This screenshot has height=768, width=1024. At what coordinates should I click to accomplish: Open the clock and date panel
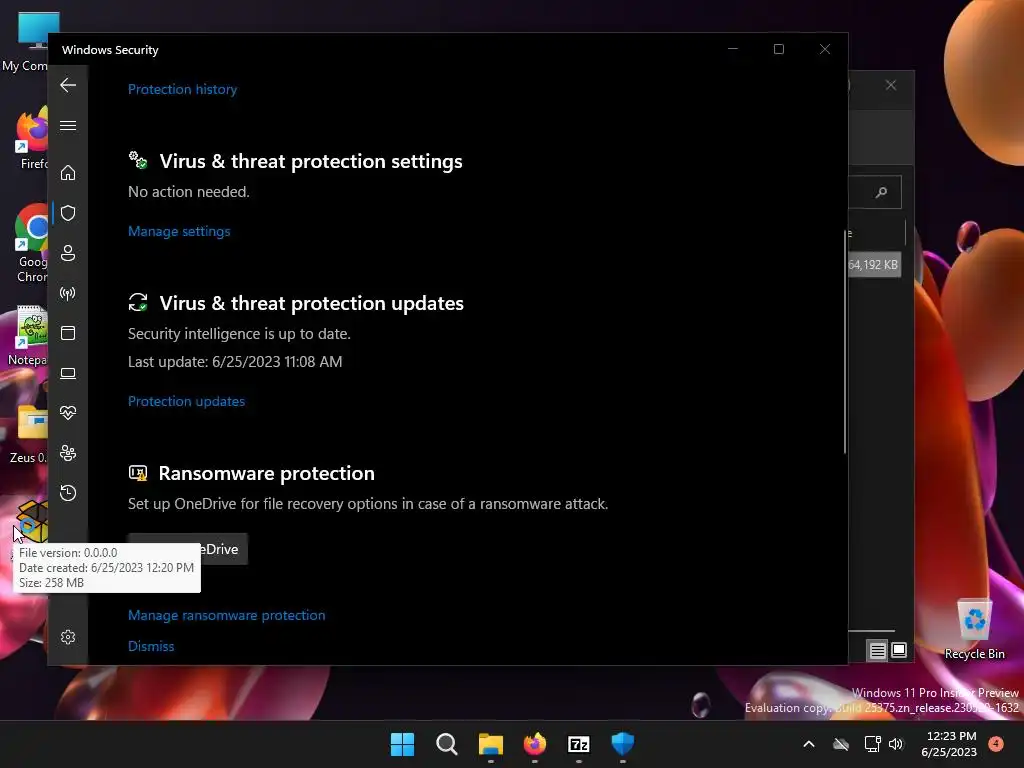950,744
